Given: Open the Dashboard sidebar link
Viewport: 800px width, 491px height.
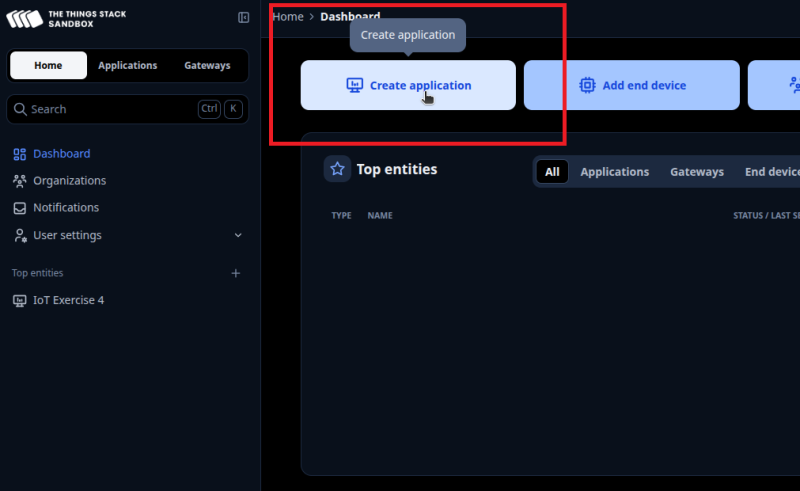Looking at the screenshot, I should (61, 154).
